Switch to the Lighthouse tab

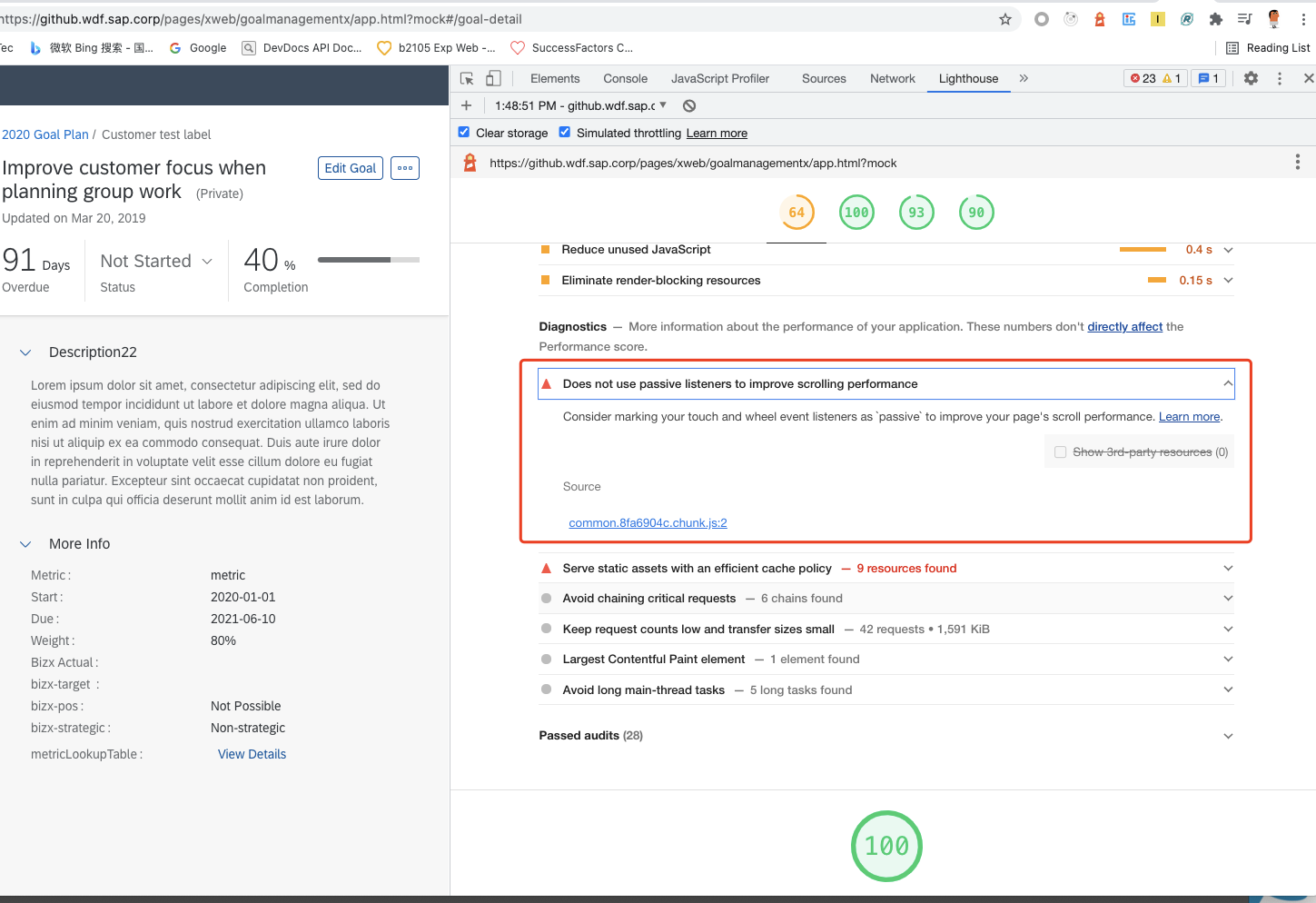tap(968, 78)
